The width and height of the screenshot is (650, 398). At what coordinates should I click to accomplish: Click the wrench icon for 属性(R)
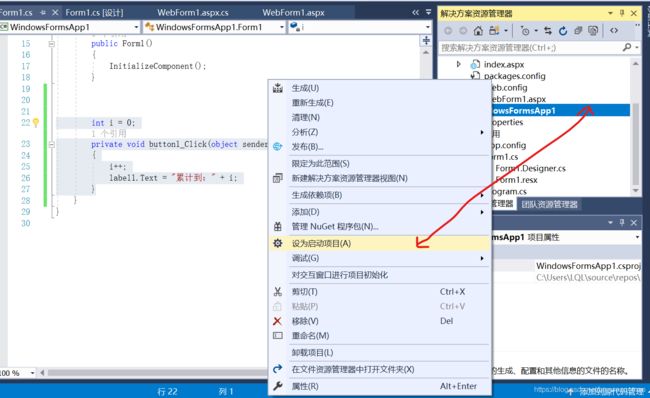tap(277, 386)
